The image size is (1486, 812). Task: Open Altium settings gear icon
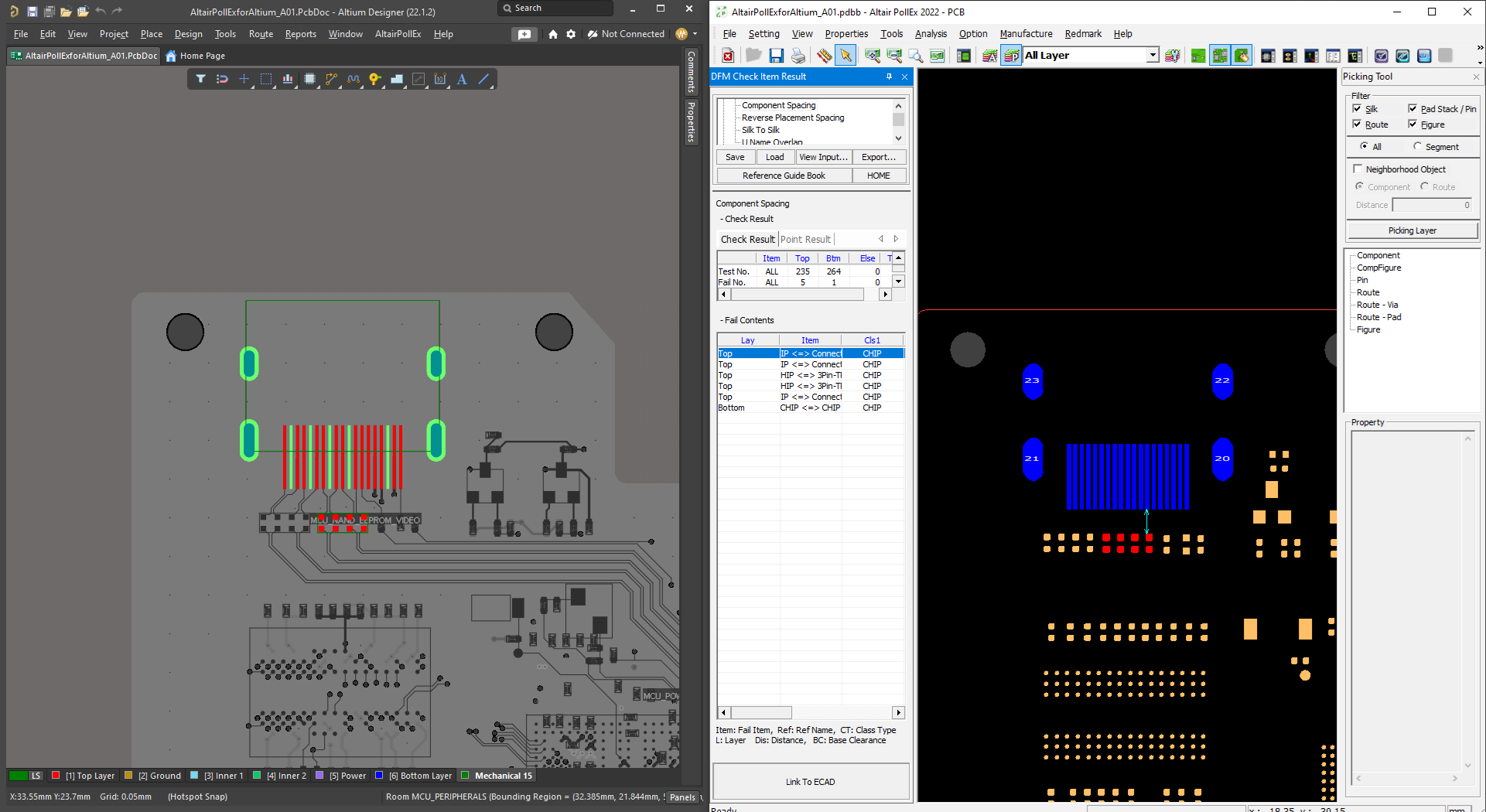tap(571, 34)
